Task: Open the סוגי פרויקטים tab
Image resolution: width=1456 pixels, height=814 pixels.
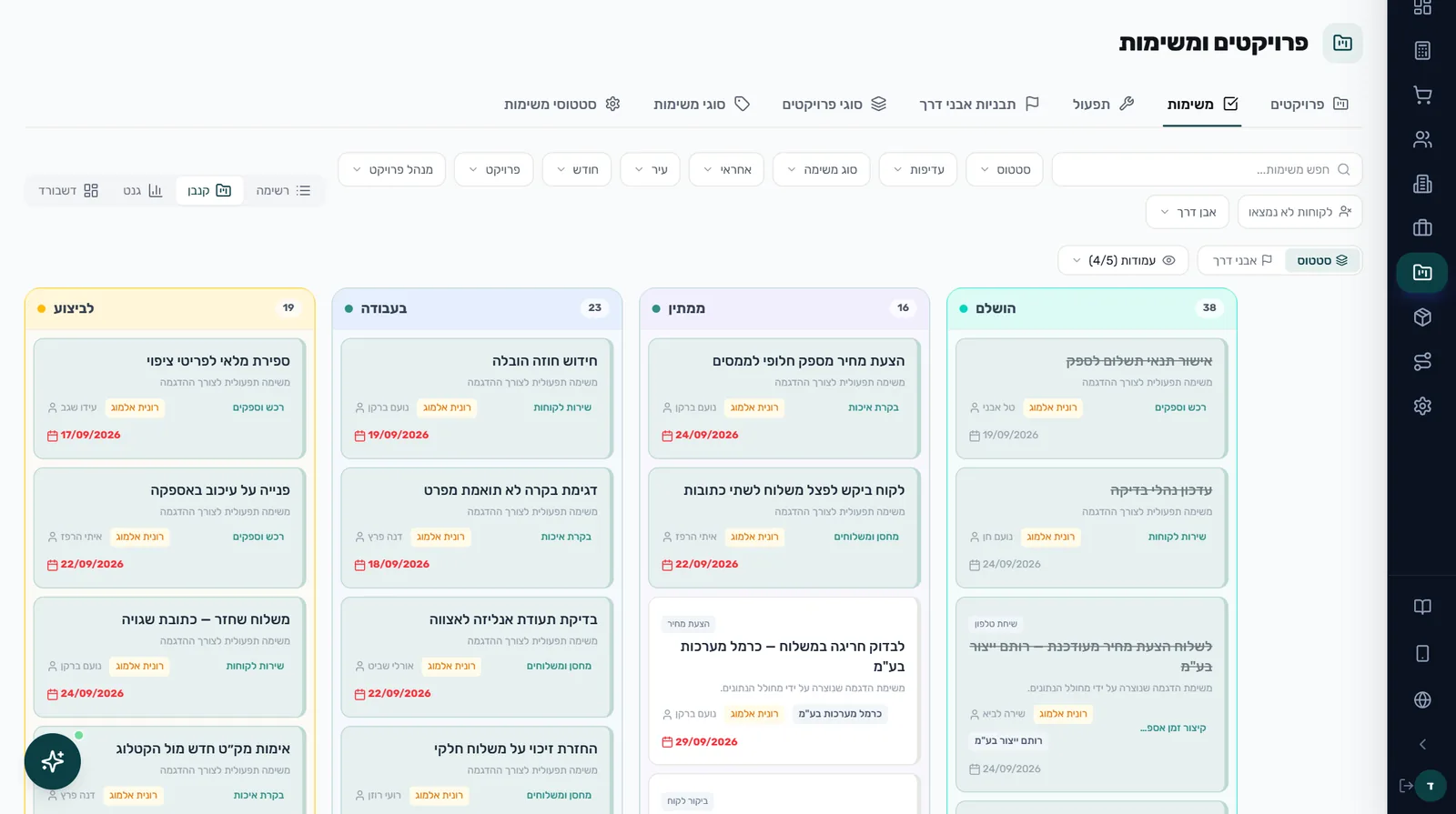Action: point(834,104)
